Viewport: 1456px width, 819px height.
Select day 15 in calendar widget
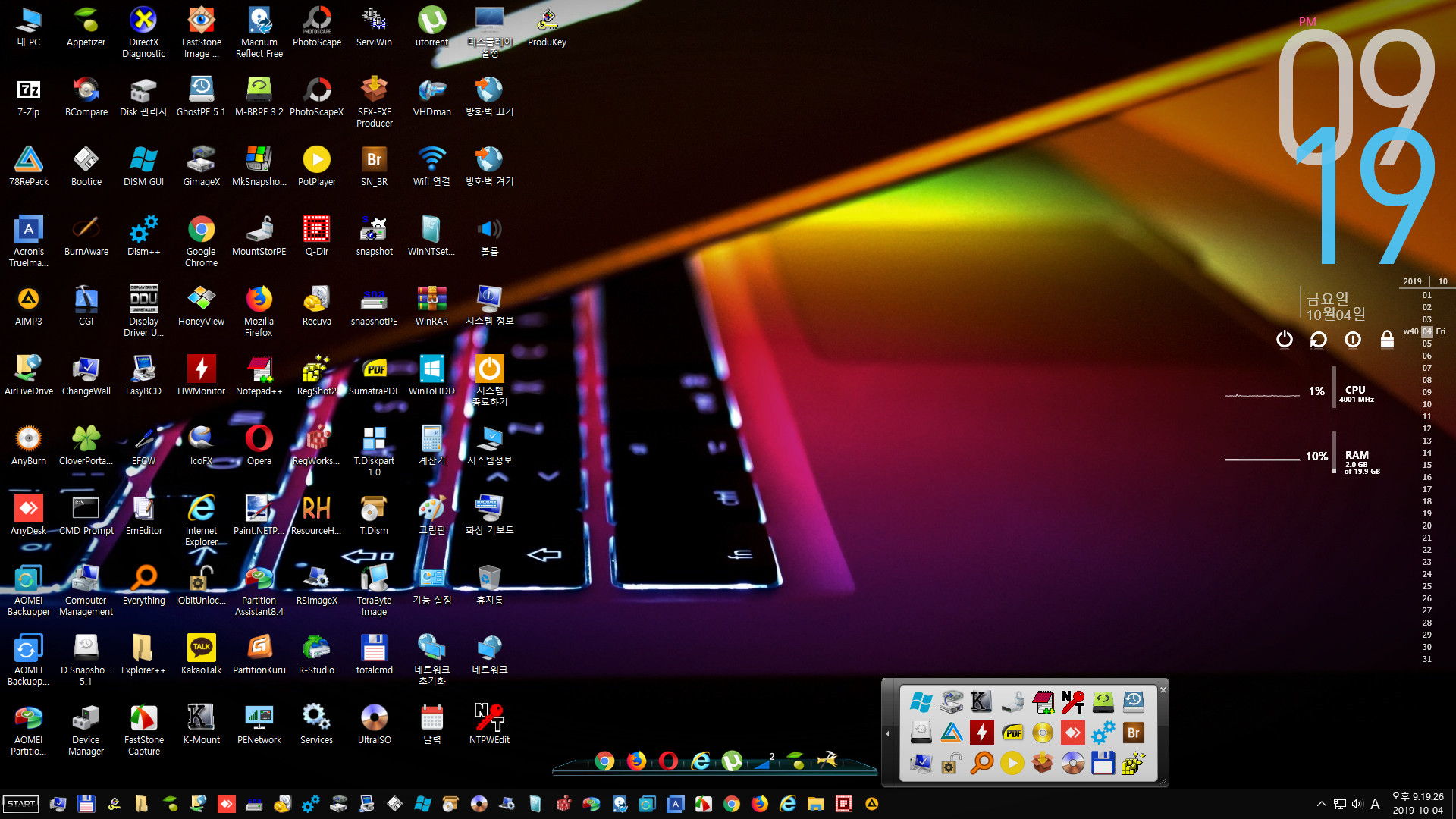pyautogui.click(x=1427, y=465)
